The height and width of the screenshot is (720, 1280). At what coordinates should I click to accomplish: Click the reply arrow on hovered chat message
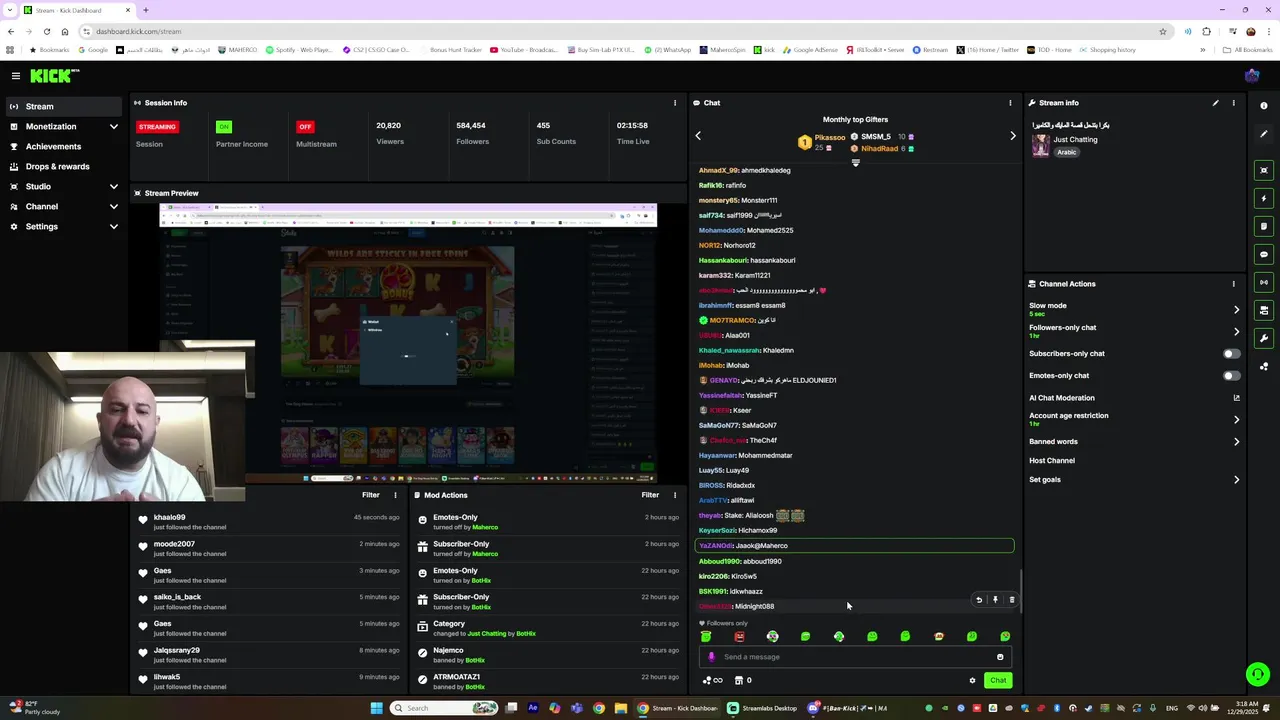point(979,600)
